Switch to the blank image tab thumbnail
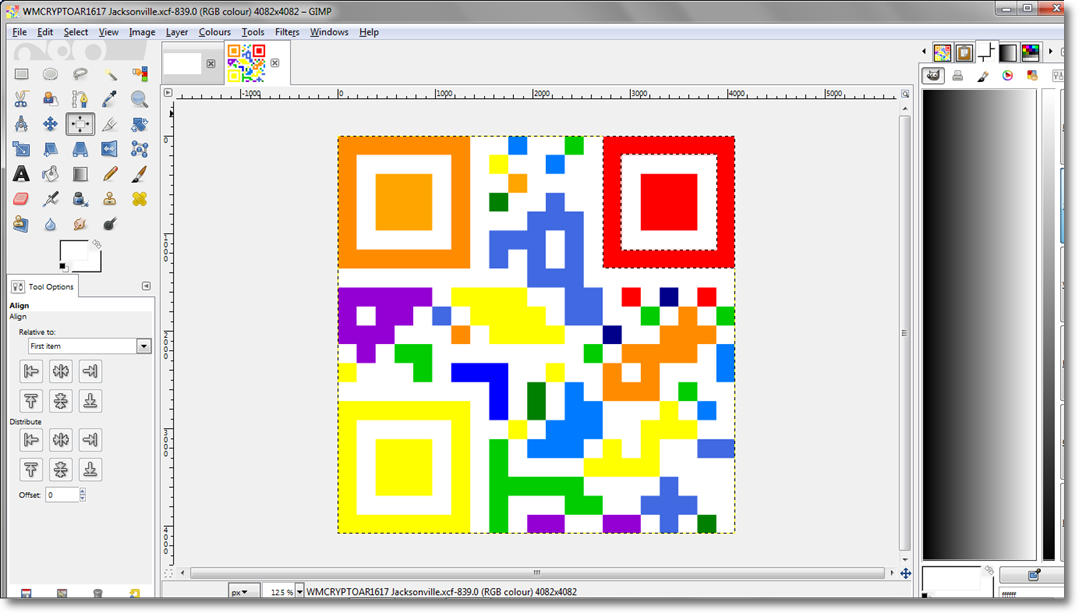1080x615 pixels. click(x=182, y=63)
